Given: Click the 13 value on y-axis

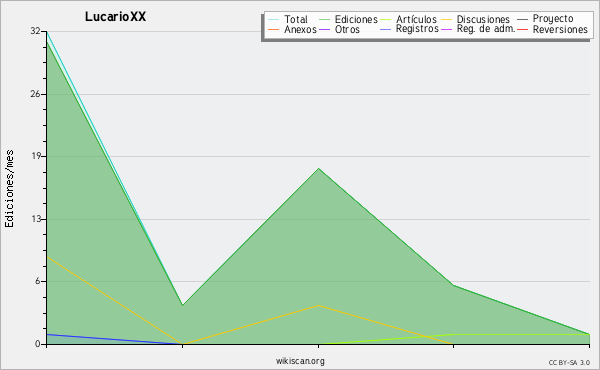Looking at the screenshot, I should coord(36,219).
